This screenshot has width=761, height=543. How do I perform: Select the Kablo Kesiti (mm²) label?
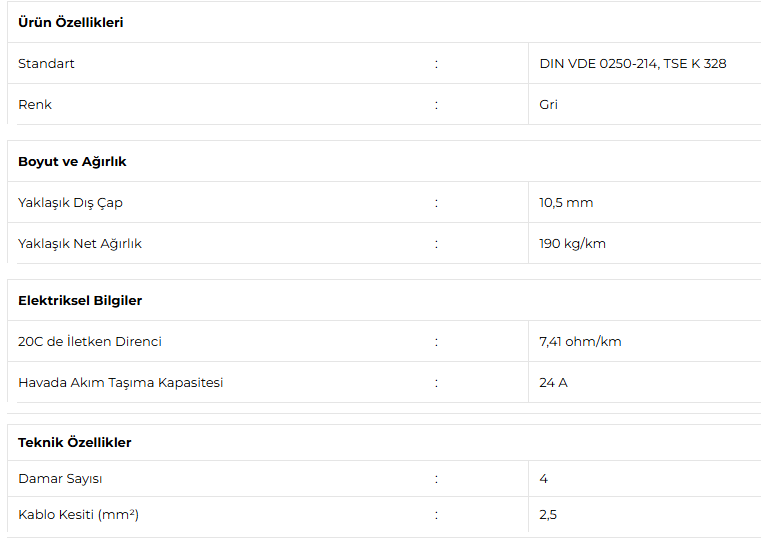click(x=78, y=515)
